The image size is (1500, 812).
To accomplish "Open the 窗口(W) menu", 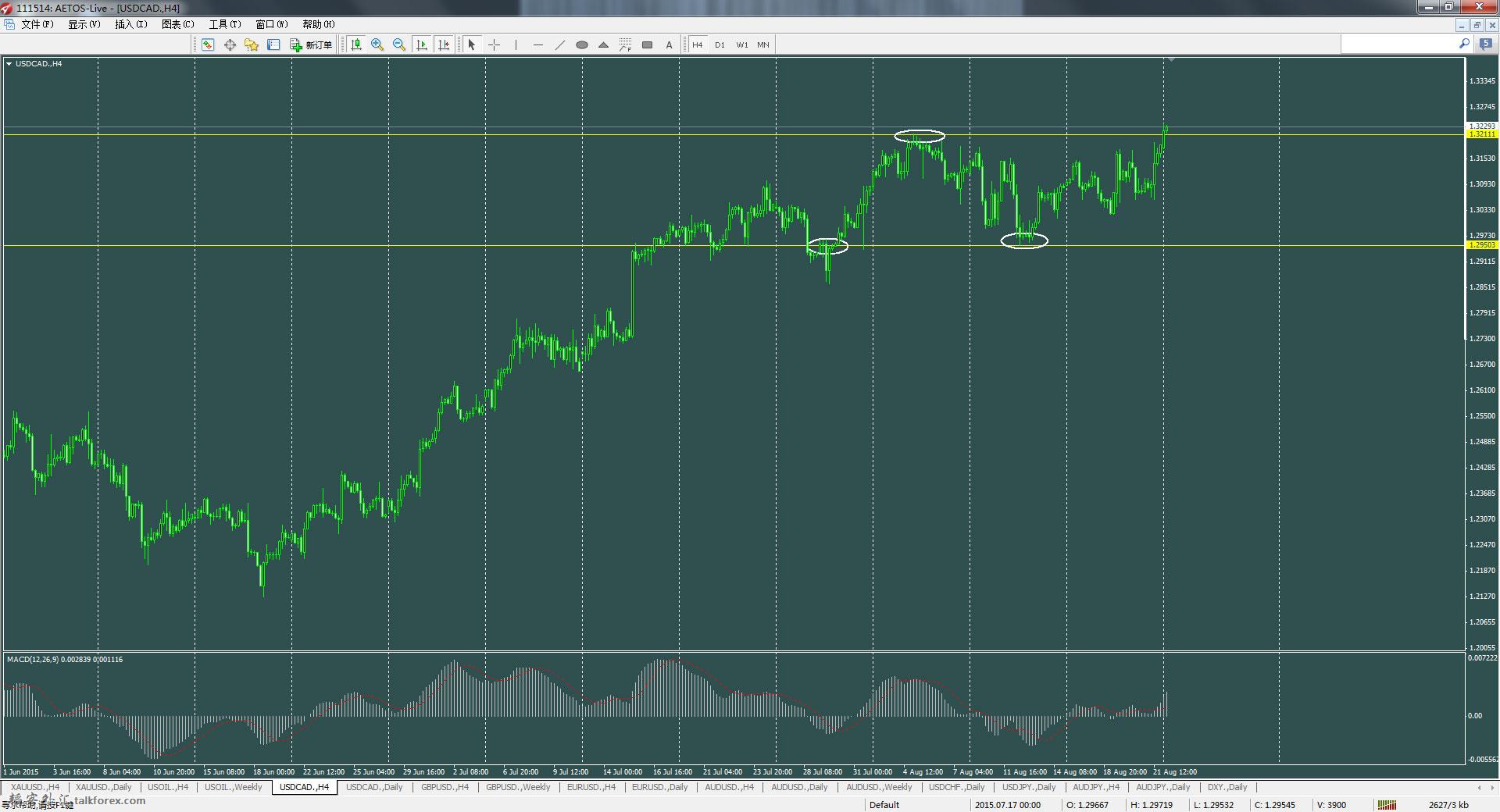I will point(272,24).
